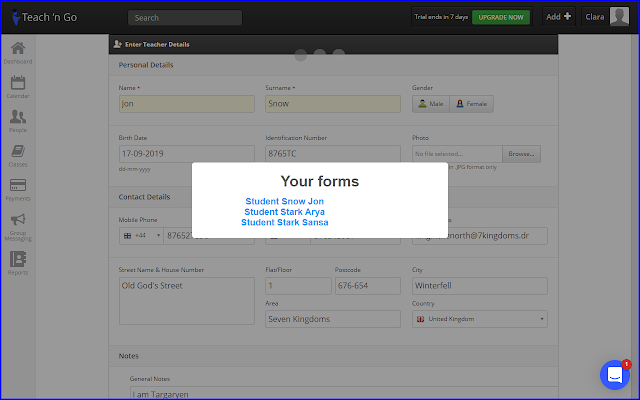Open the Student Stark Sansa form

pos(284,222)
